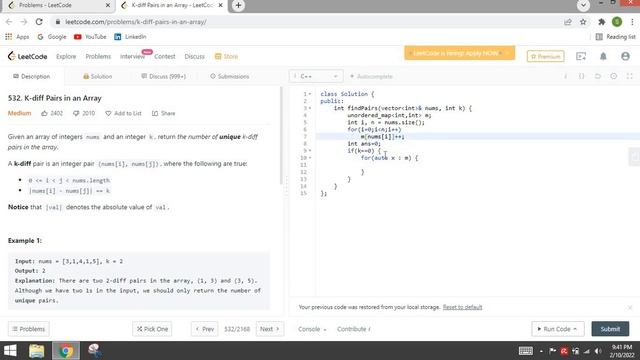Open Windows Start menu
This screenshot has height=360, width=640.
click(x=10, y=351)
